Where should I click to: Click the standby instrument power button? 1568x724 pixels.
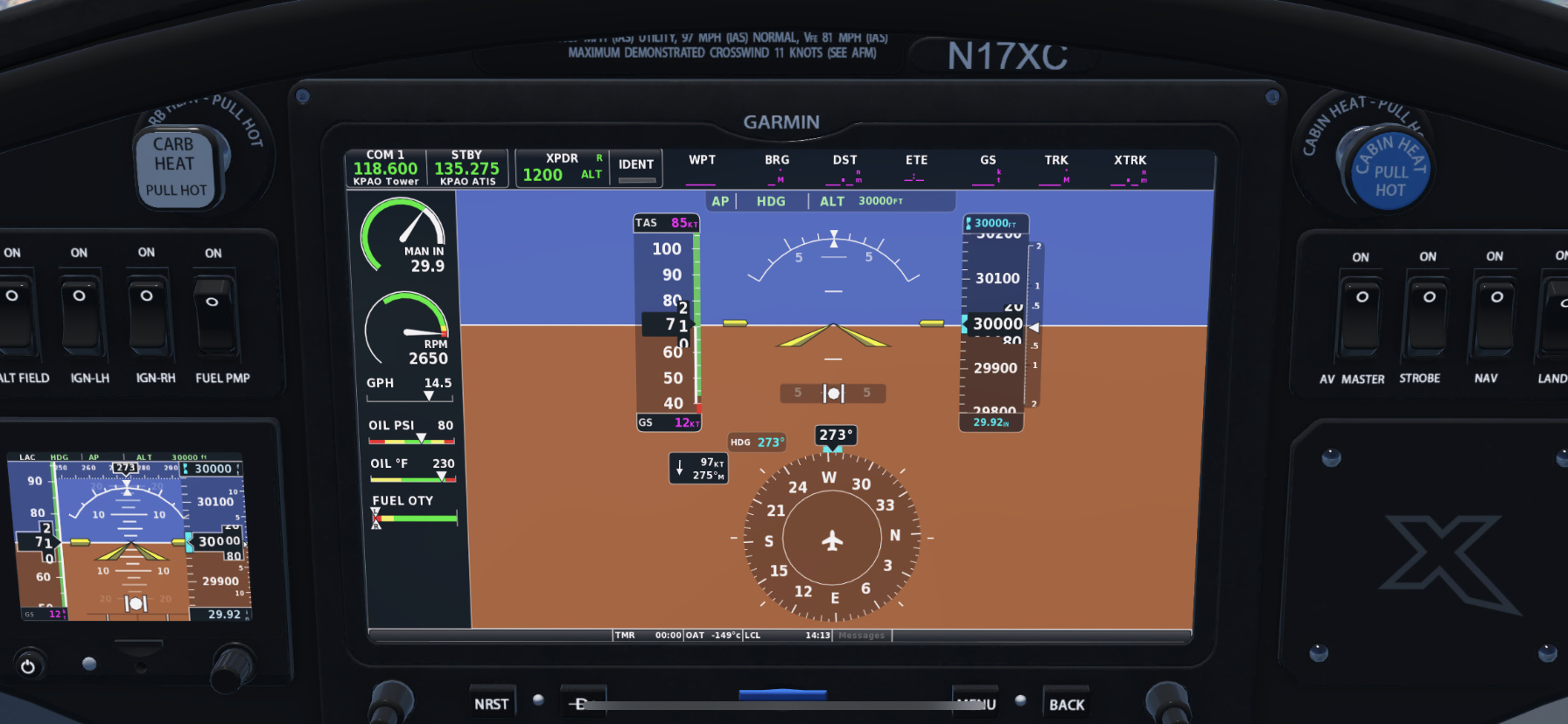(x=28, y=666)
